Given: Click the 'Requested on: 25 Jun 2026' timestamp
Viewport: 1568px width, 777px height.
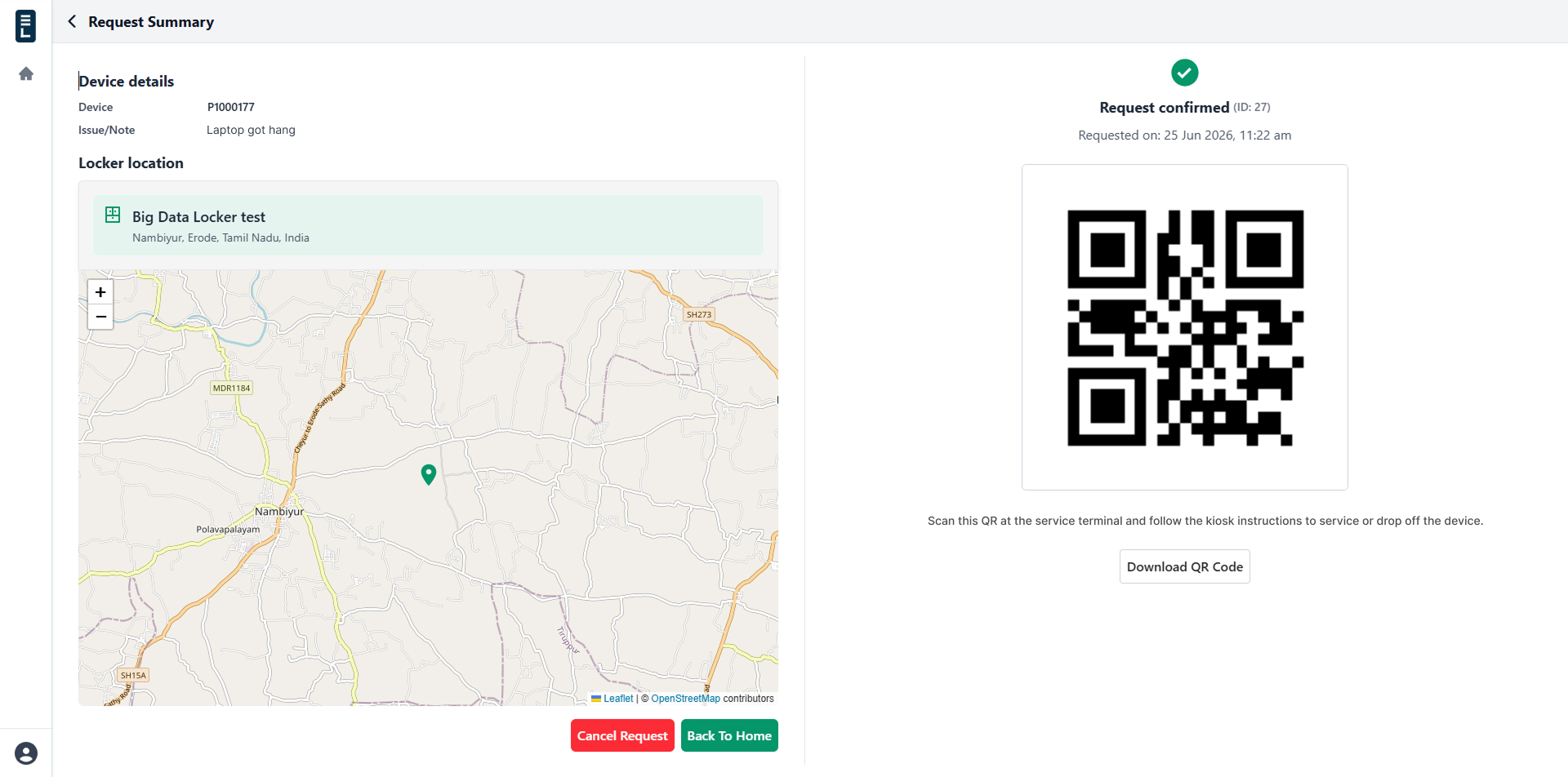Looking at the screenshot, I should pyautogui.click(x=1185, y=135).
